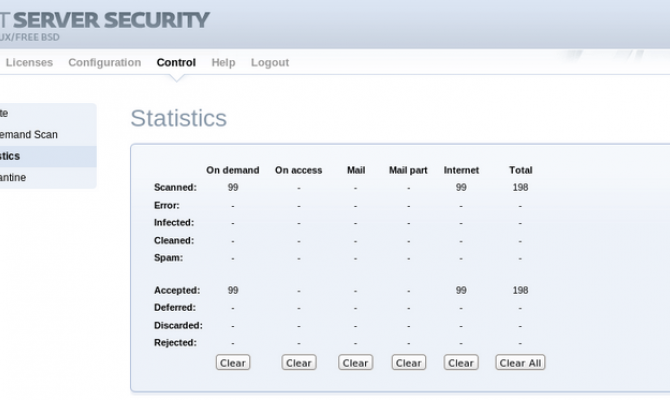Open the Licenses menu
The width and height of the screenshot is (670, 400).
[x=29, y=62]
